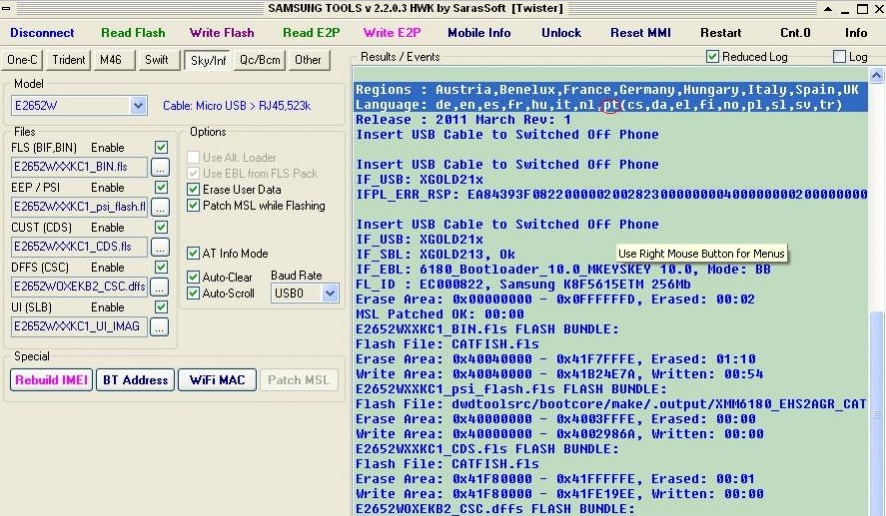This screenshot has width=886, height=516.
Task: Click the E2652WXXKC1_BIN.fls file field
Action: 79,167
